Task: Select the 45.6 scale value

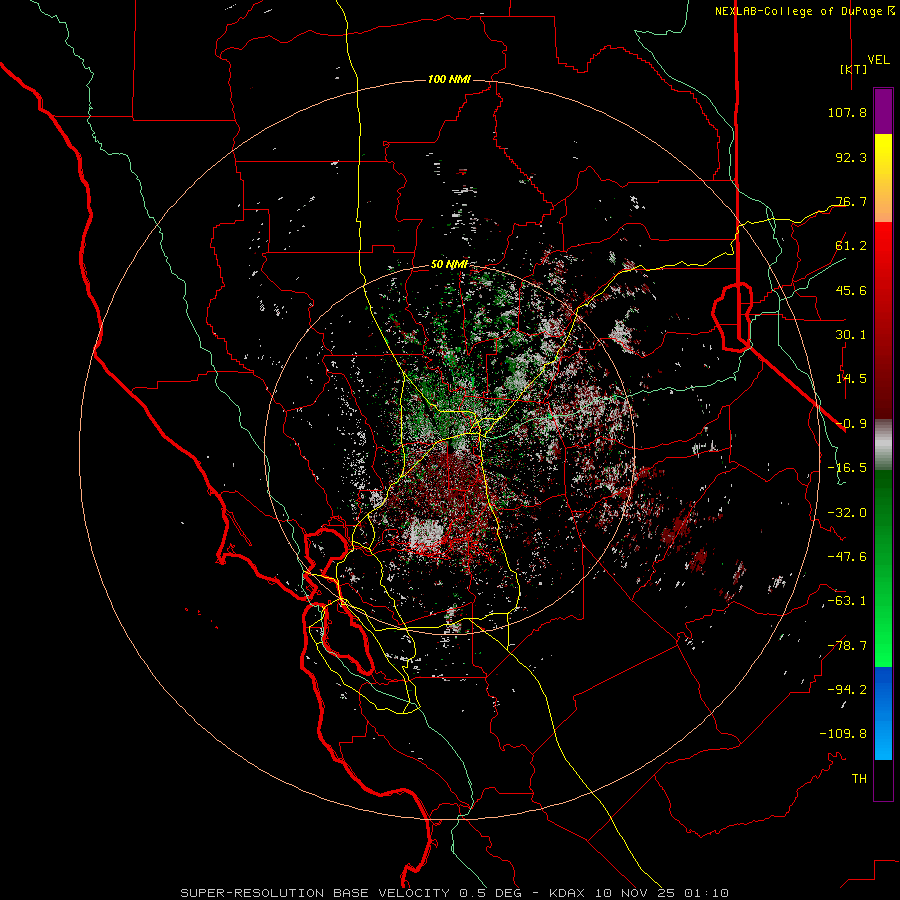Action: pos(851,290)
